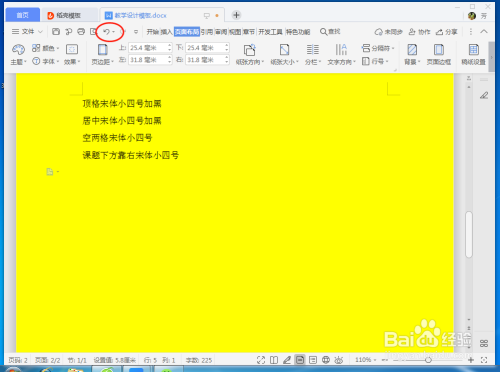
Task: Click the Redo icon next to Undo
Action: click(123, 32)
